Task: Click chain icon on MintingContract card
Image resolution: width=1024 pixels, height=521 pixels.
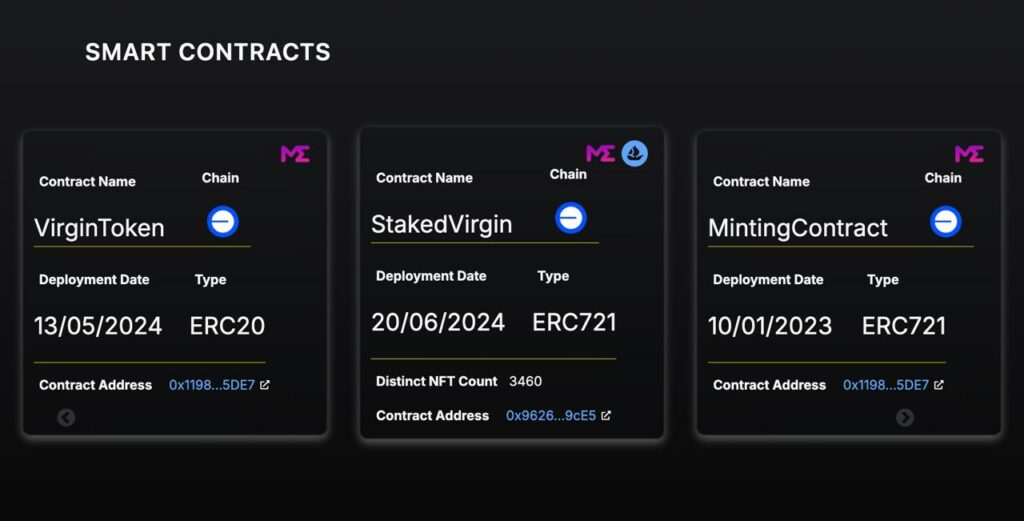Action: click(x=946, y=222)
